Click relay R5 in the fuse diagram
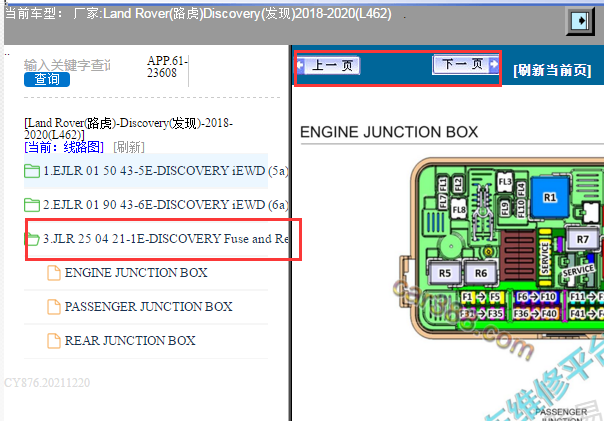Viewport: 604px width, 421px height. click(x=445, y=273)
